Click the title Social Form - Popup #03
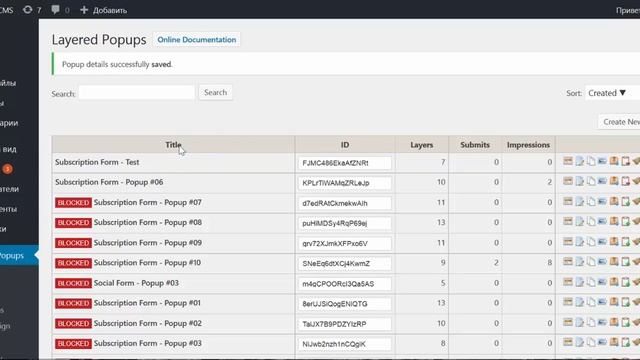The width and height of the screenshot is (640, 360). (136, 283)
